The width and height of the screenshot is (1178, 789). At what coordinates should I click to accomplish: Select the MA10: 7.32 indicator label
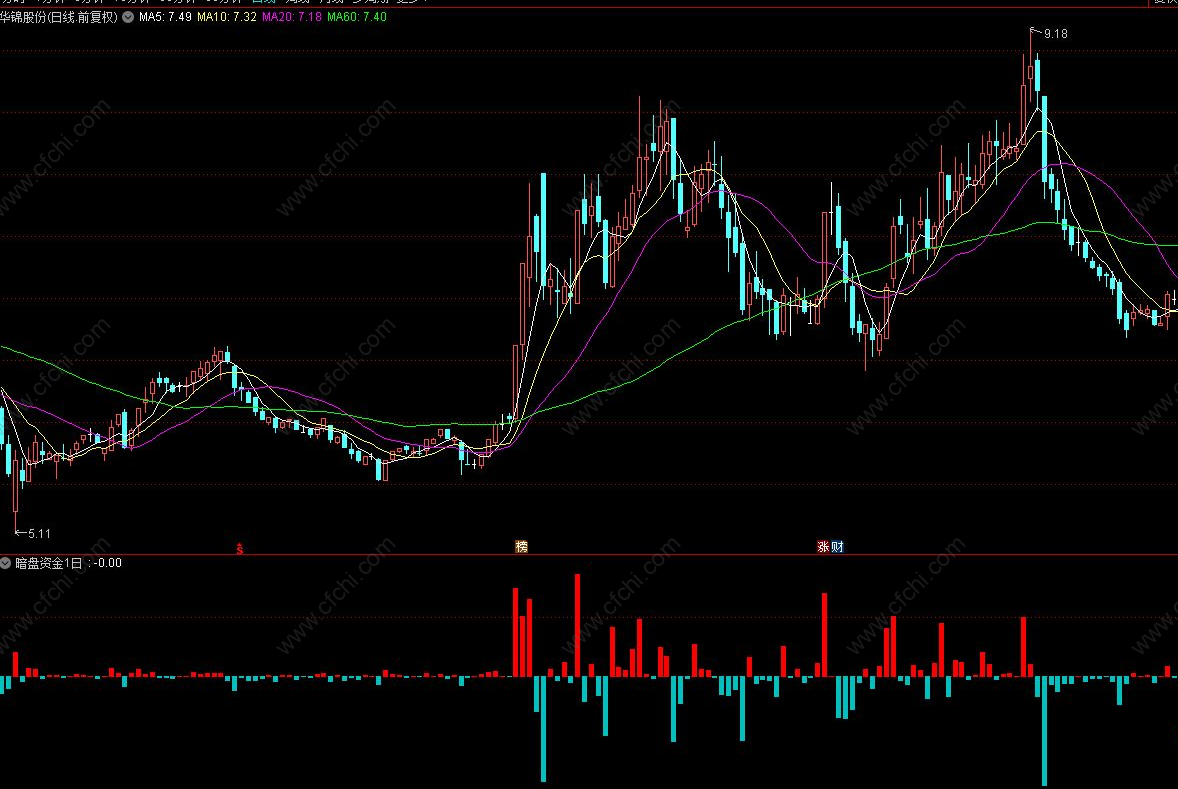(x=227, y=17)
